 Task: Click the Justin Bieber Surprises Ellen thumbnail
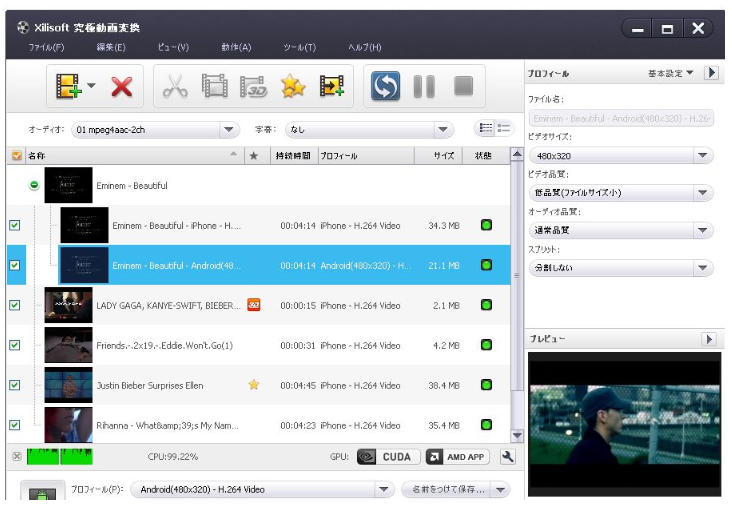coord(68,385)
